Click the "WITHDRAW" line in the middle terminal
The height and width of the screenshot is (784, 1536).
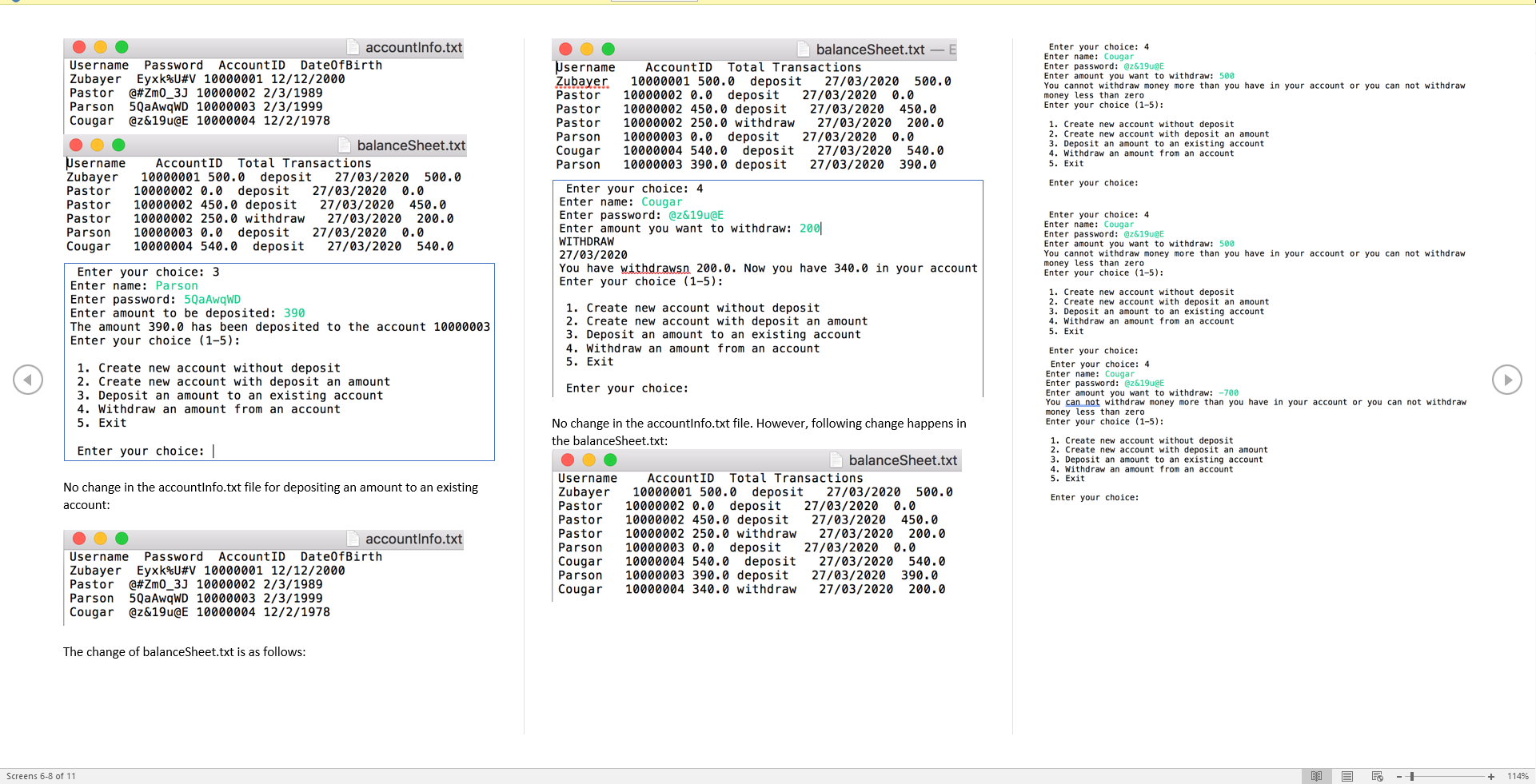coord(587,241)
